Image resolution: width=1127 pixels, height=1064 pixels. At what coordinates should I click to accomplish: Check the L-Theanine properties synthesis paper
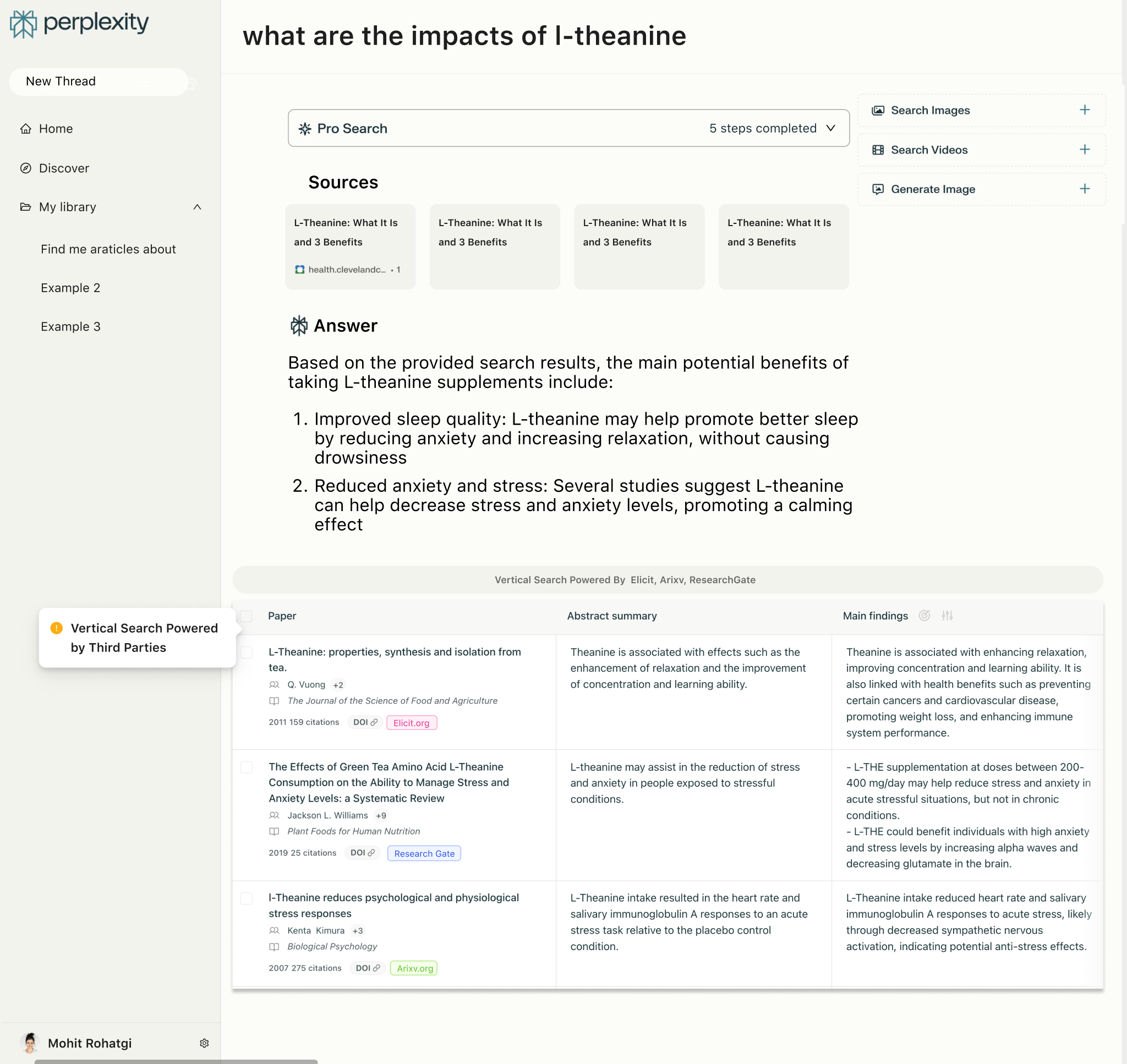click(x=247, y=652)
